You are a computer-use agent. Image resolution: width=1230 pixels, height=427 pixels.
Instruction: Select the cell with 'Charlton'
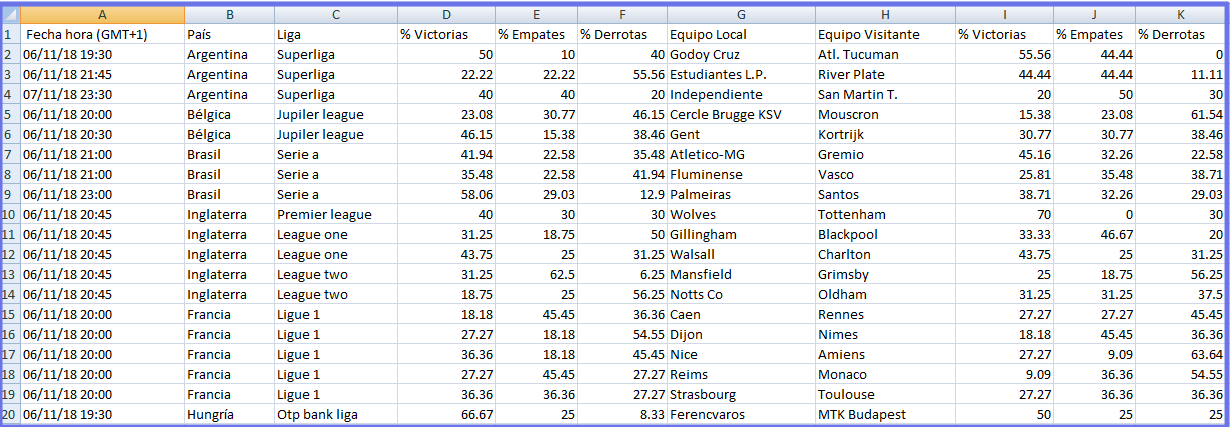[885, 254]
